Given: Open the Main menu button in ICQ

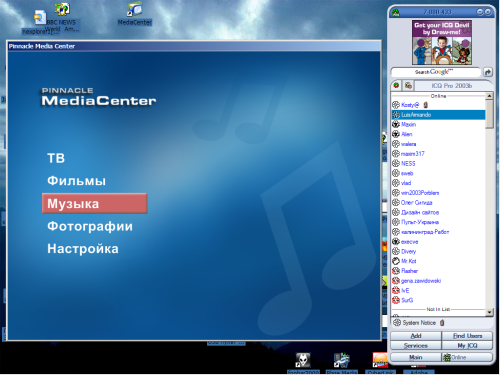Looking at the screenshot, I should click(416, 357).
